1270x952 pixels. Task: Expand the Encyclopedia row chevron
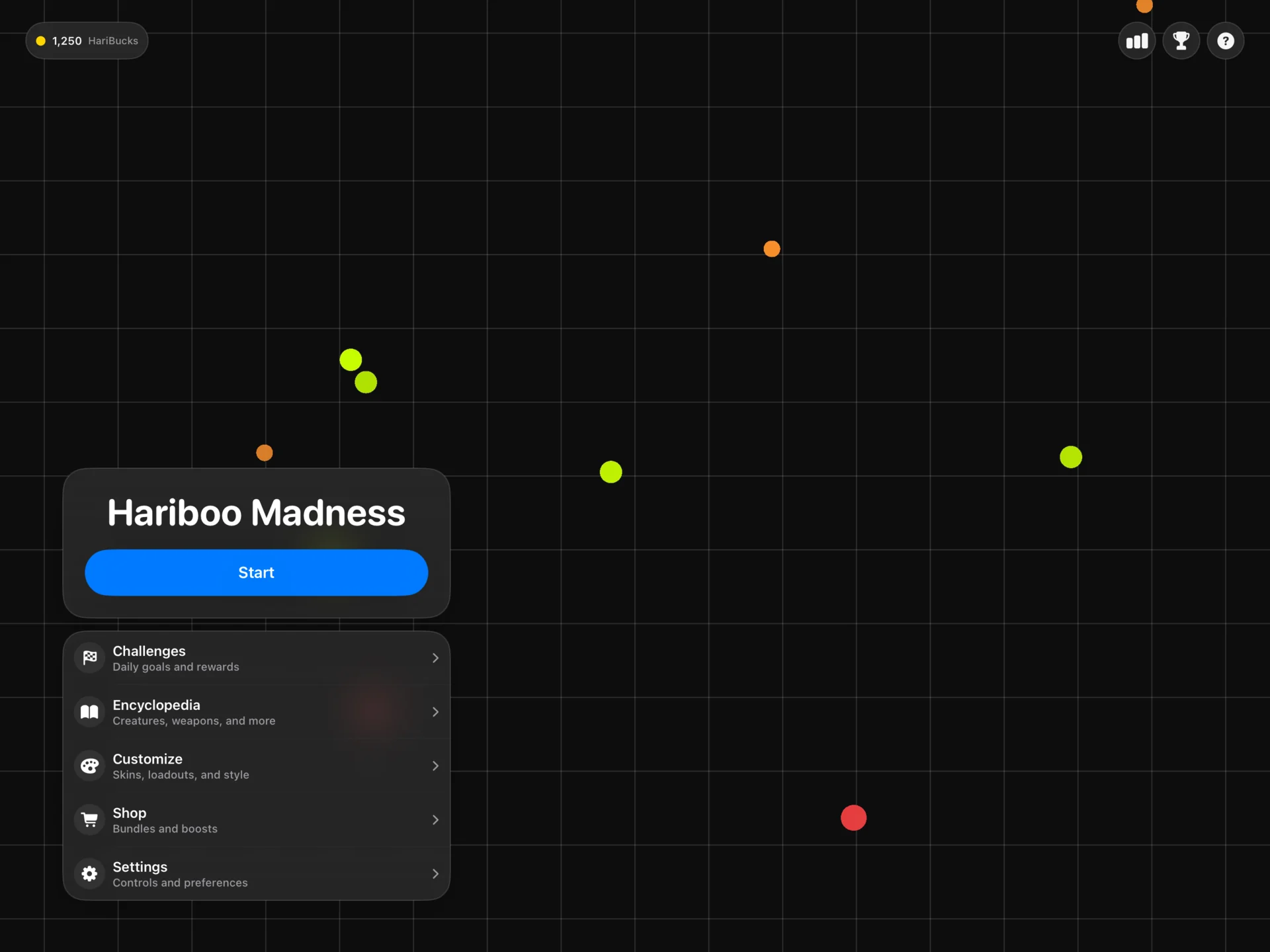[x=435, y=712]
